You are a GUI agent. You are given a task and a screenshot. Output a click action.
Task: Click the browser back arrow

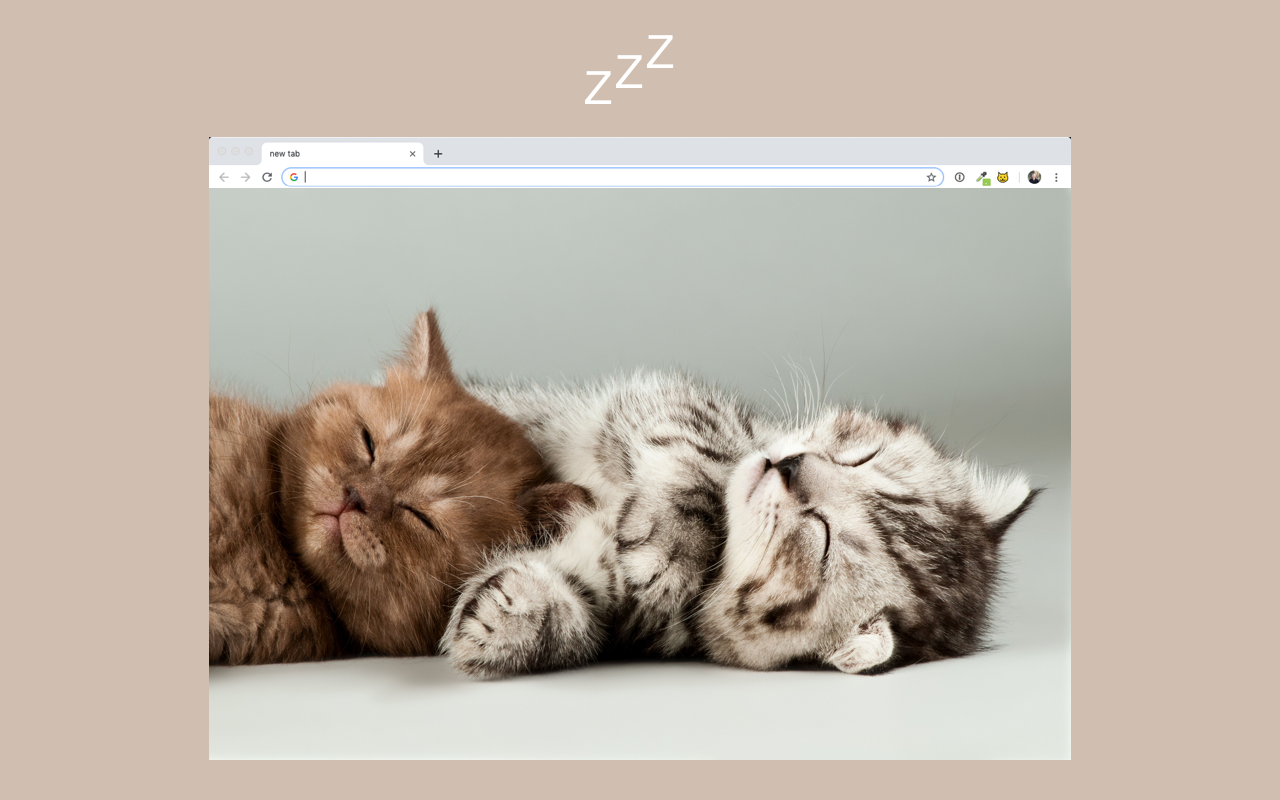(224, 177)
